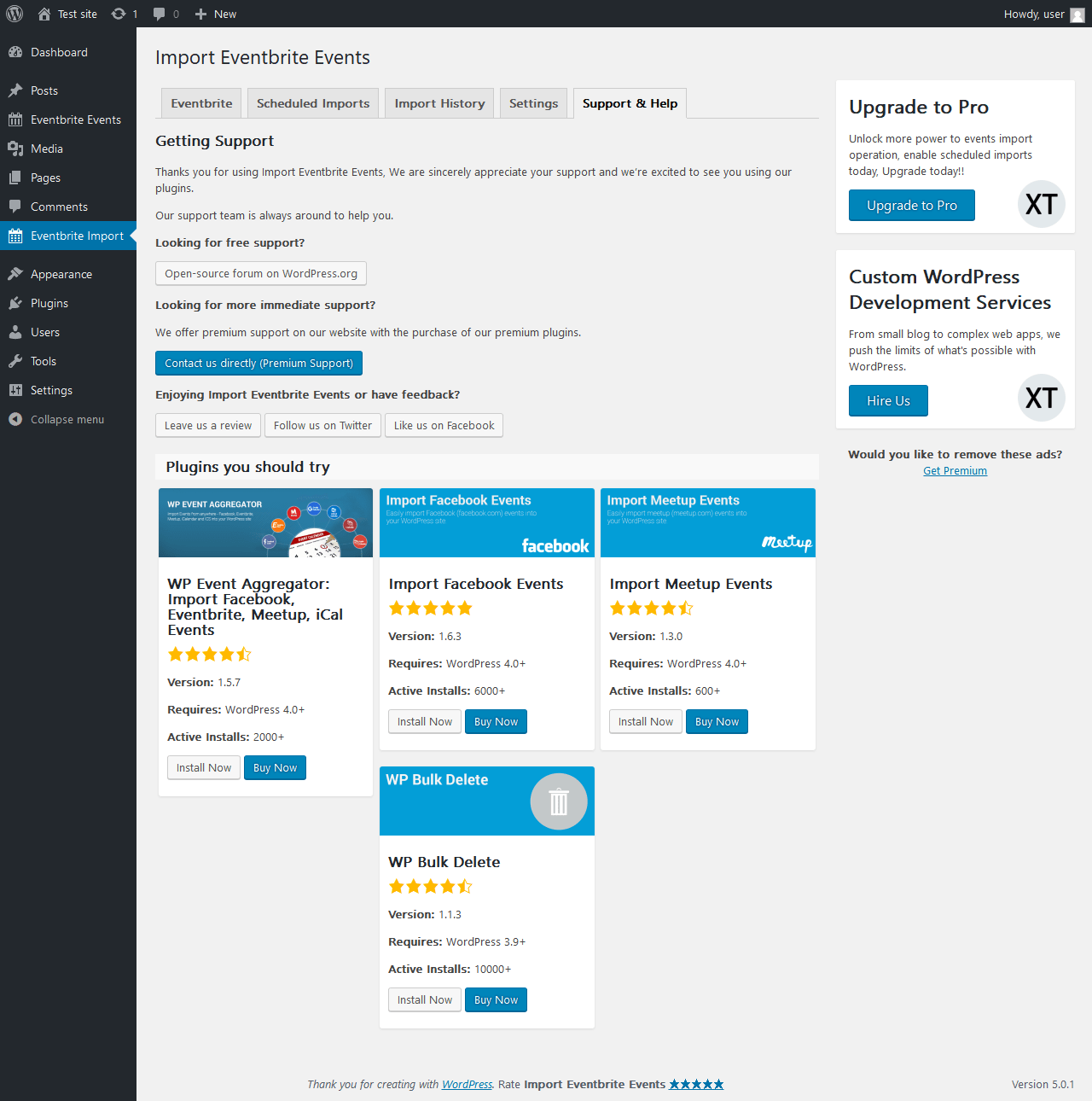Click the plus icon for New content
Screen dimensions: 1092x1101
point(201,14)
